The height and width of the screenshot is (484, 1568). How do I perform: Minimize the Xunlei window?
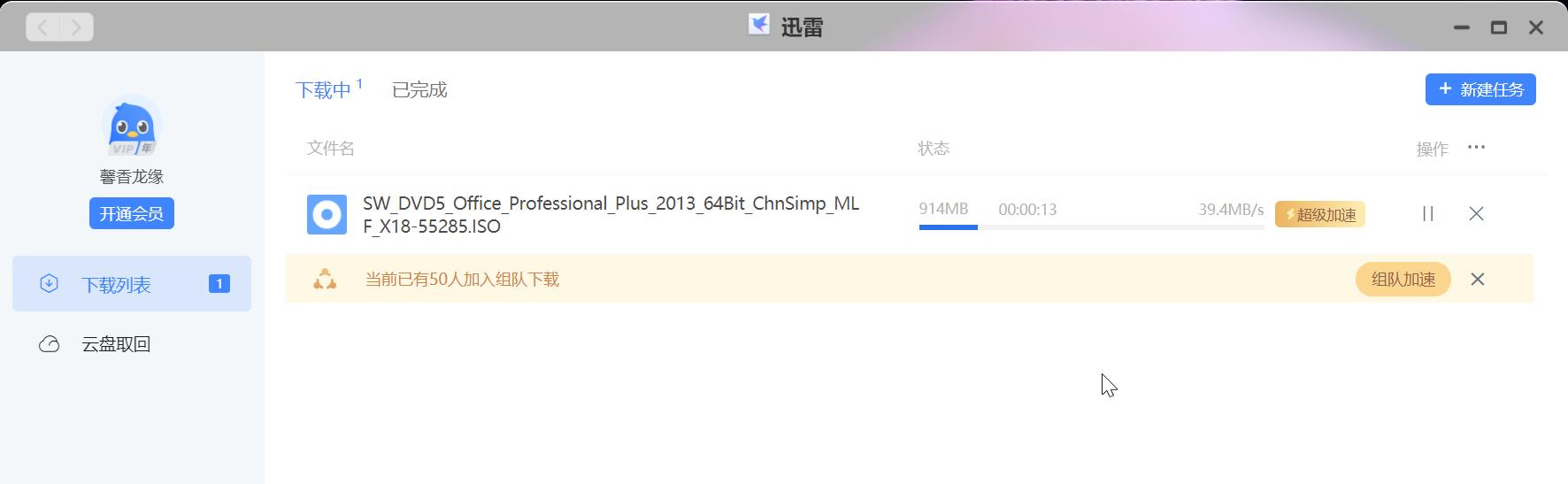[x=1462, y=27]
